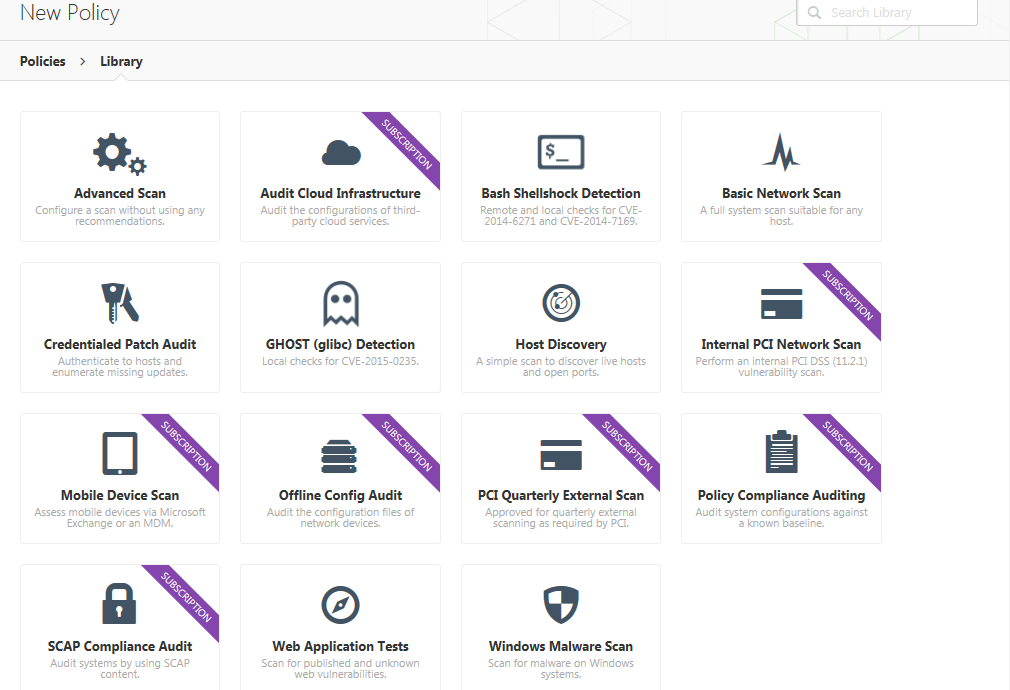Click the Policy Compliance Auditing clipboard icon
The image size is (1010, 690).
pos(781,452)
